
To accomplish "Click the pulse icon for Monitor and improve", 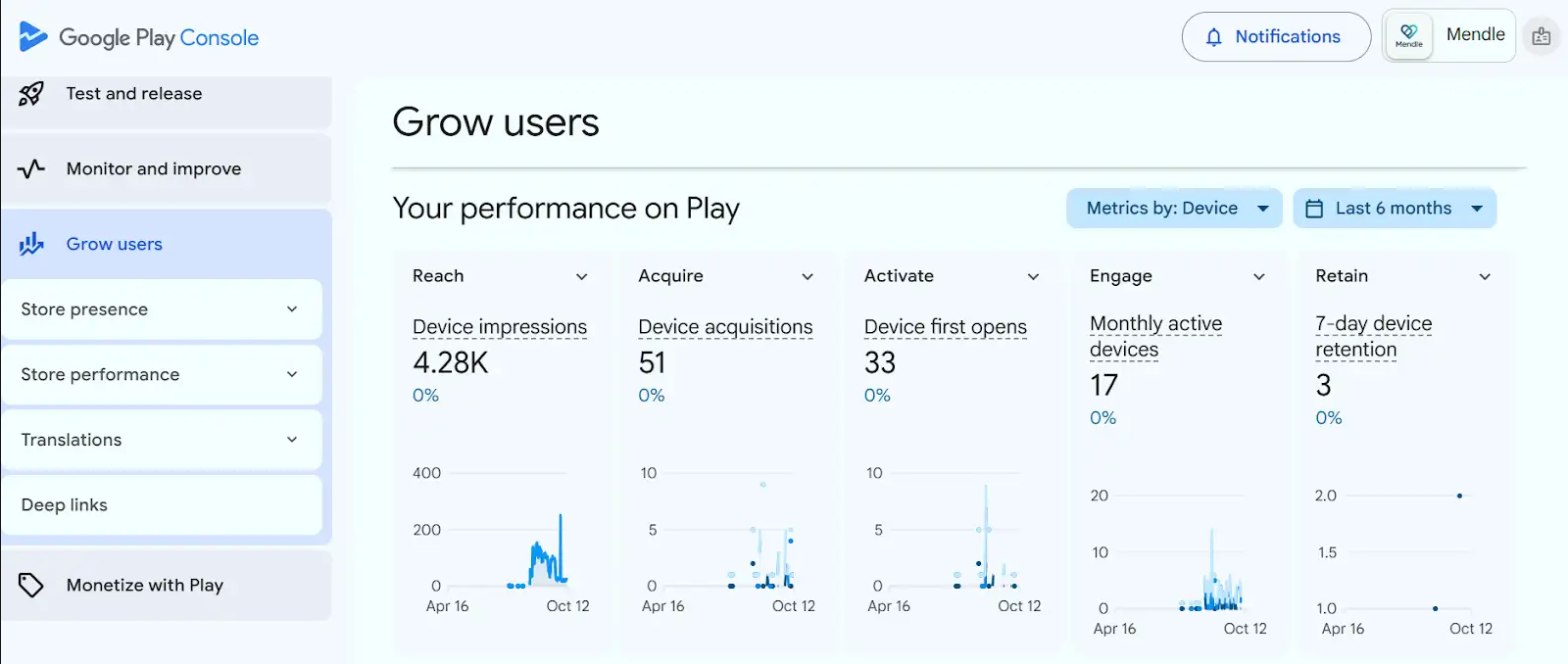I will point(31,168).
